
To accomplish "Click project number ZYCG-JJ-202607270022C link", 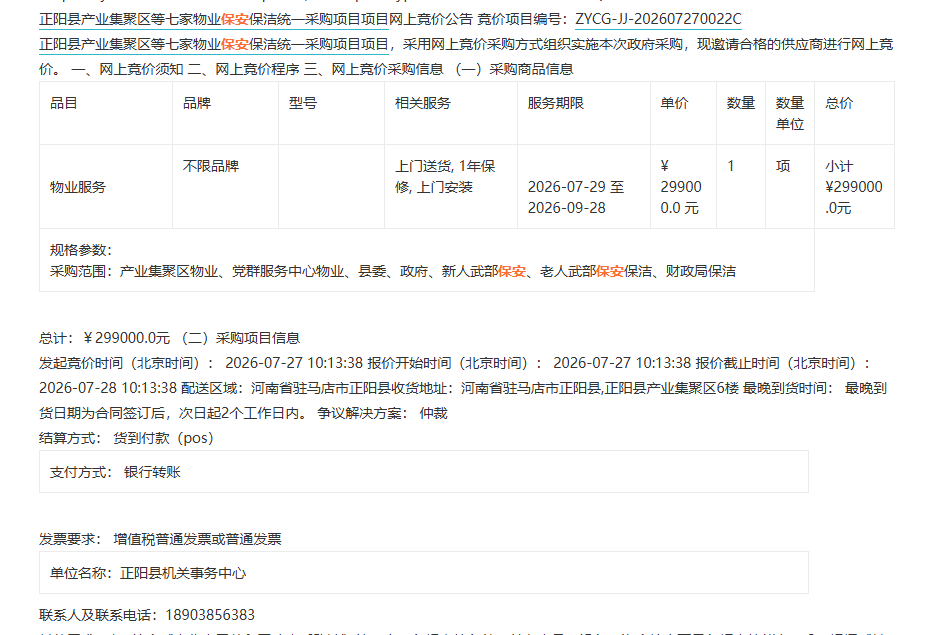I will point(658,20).
